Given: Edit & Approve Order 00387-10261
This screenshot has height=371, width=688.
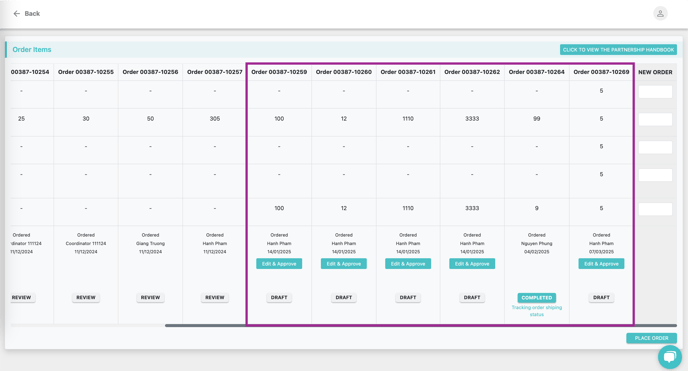Looking at the screenshot, I should point(408,264).
